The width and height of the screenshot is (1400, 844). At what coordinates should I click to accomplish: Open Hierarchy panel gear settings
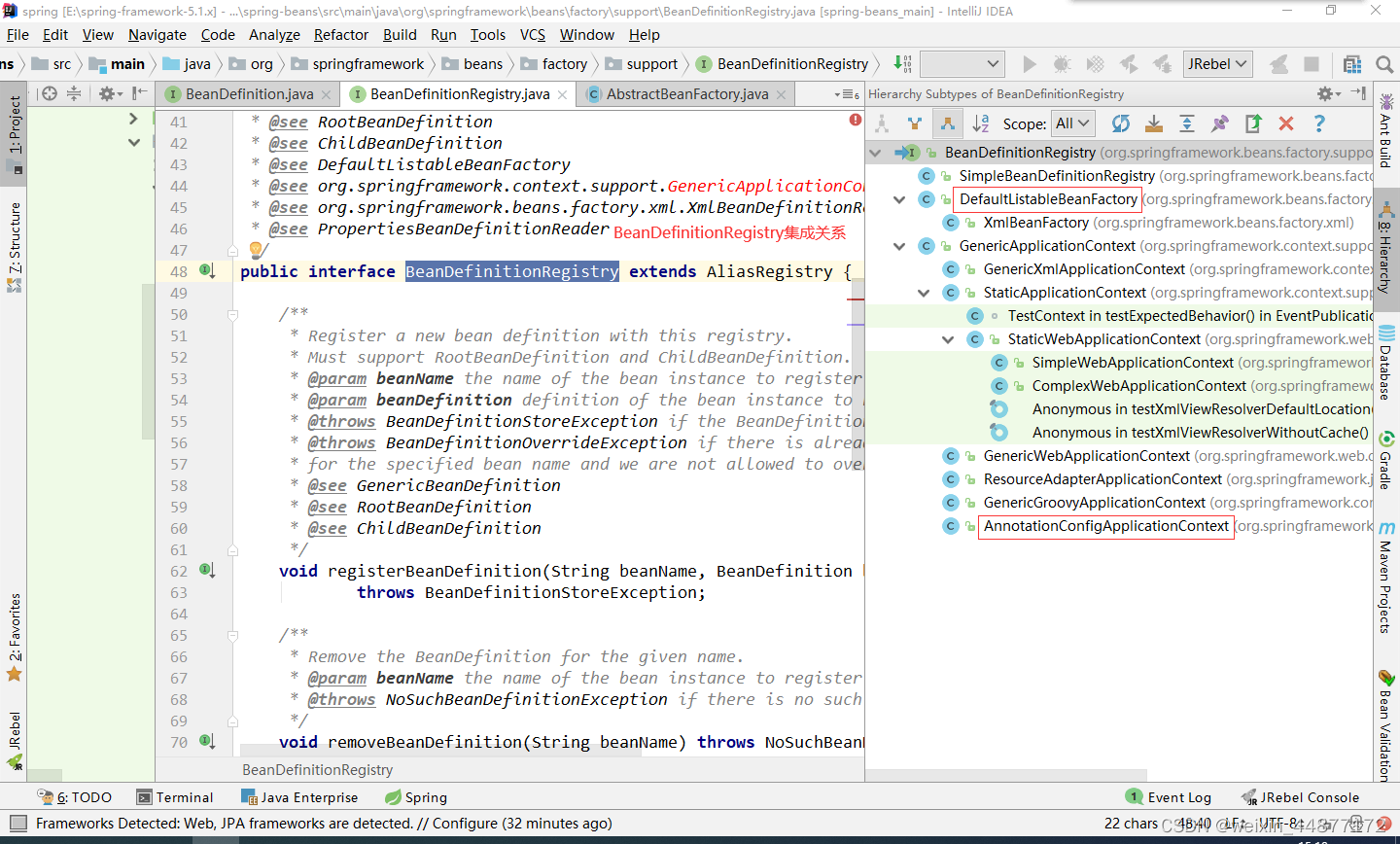(x=1328, y=94)
